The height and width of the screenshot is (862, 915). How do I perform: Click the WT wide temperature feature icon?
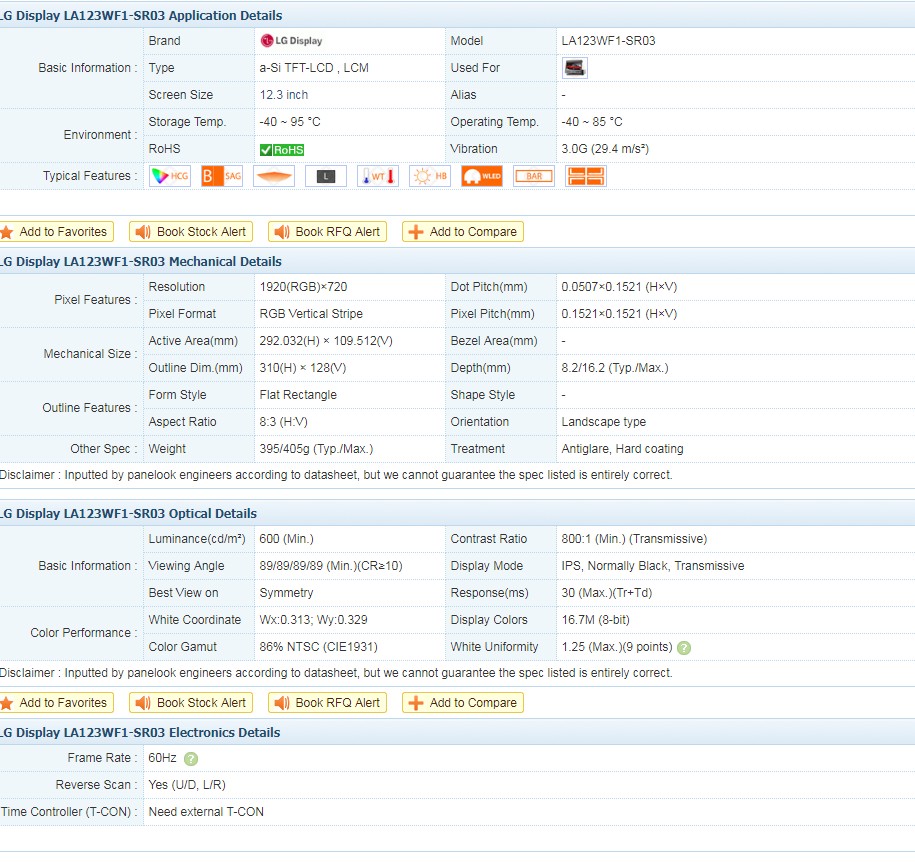click(378, 176)
